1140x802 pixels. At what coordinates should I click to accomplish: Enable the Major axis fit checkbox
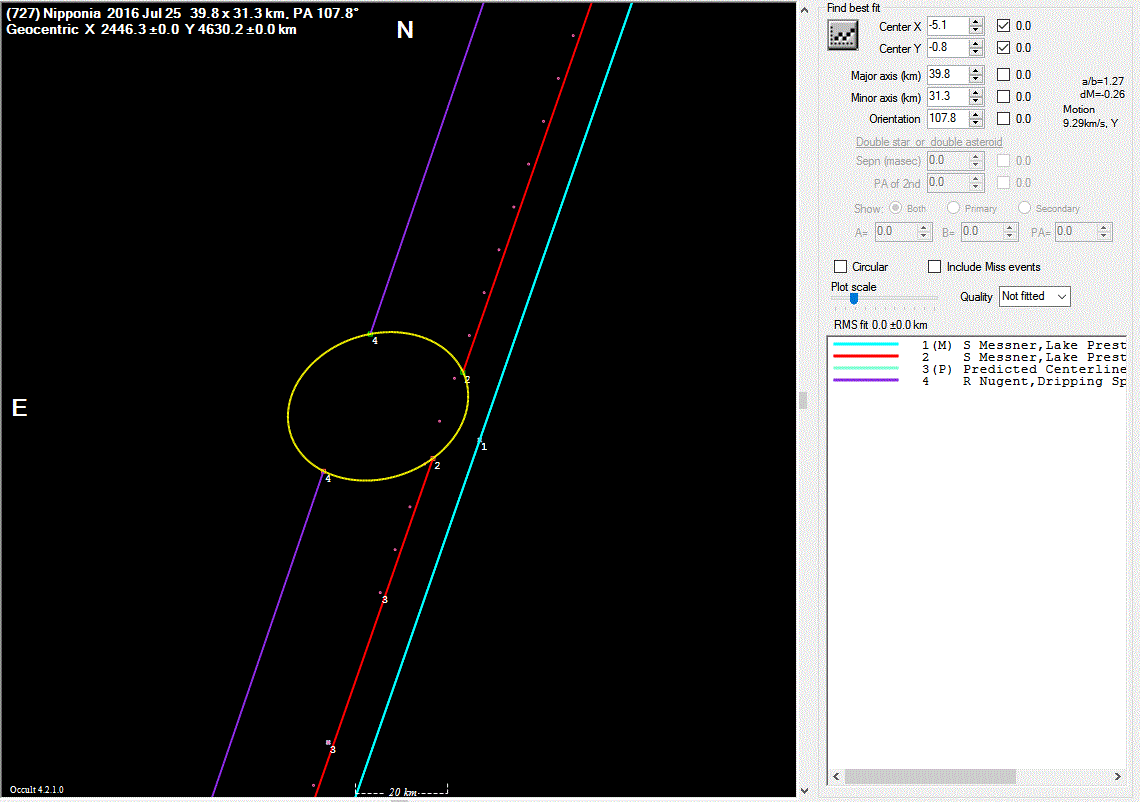(x=1004, y=75)
